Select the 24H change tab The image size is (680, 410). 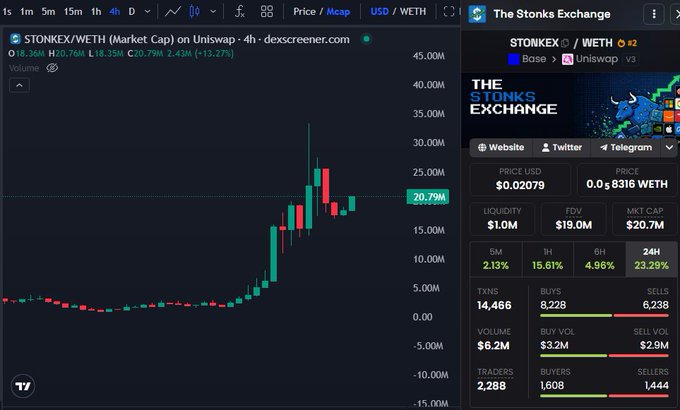(x=651, y=259)
